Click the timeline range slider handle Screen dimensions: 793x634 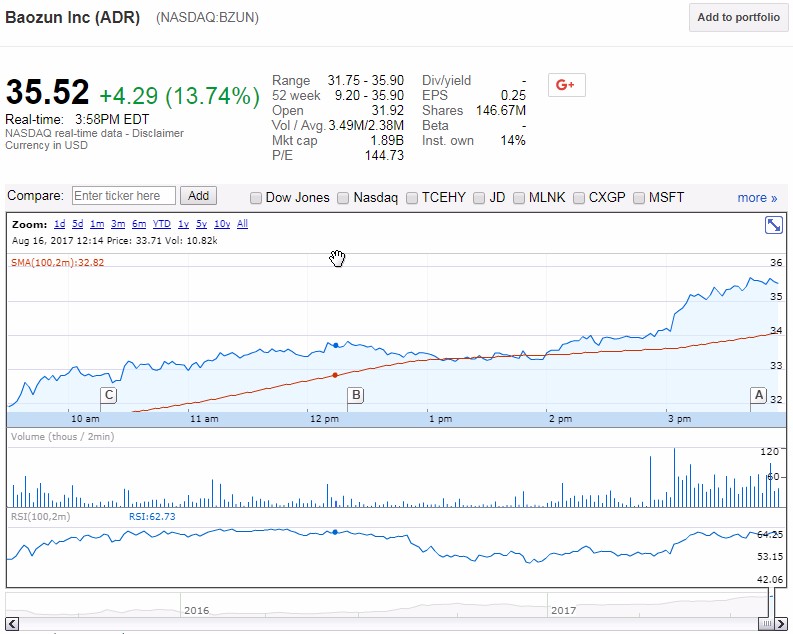[766, 624]
